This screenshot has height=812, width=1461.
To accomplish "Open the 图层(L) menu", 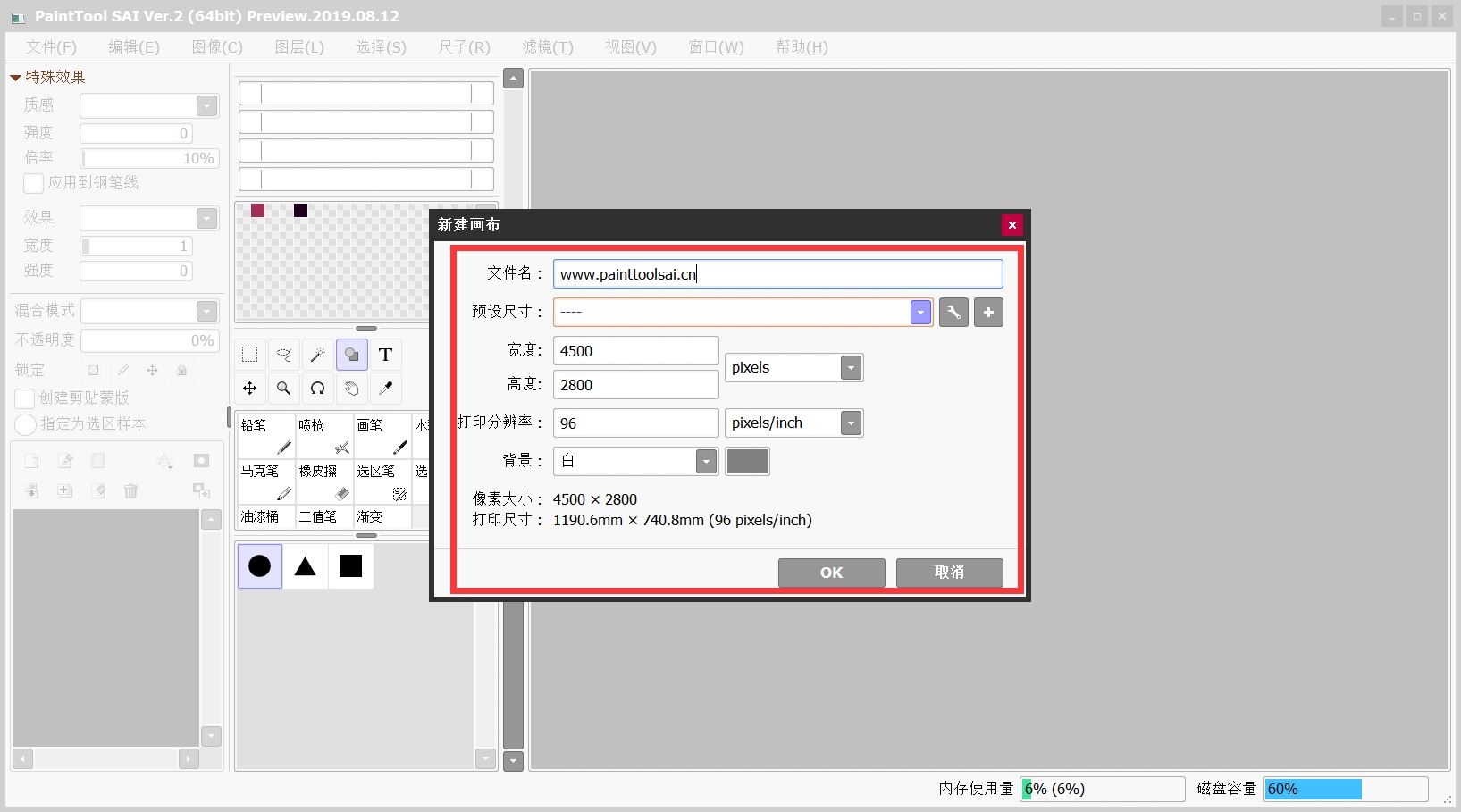I will [x=299, y=47].
